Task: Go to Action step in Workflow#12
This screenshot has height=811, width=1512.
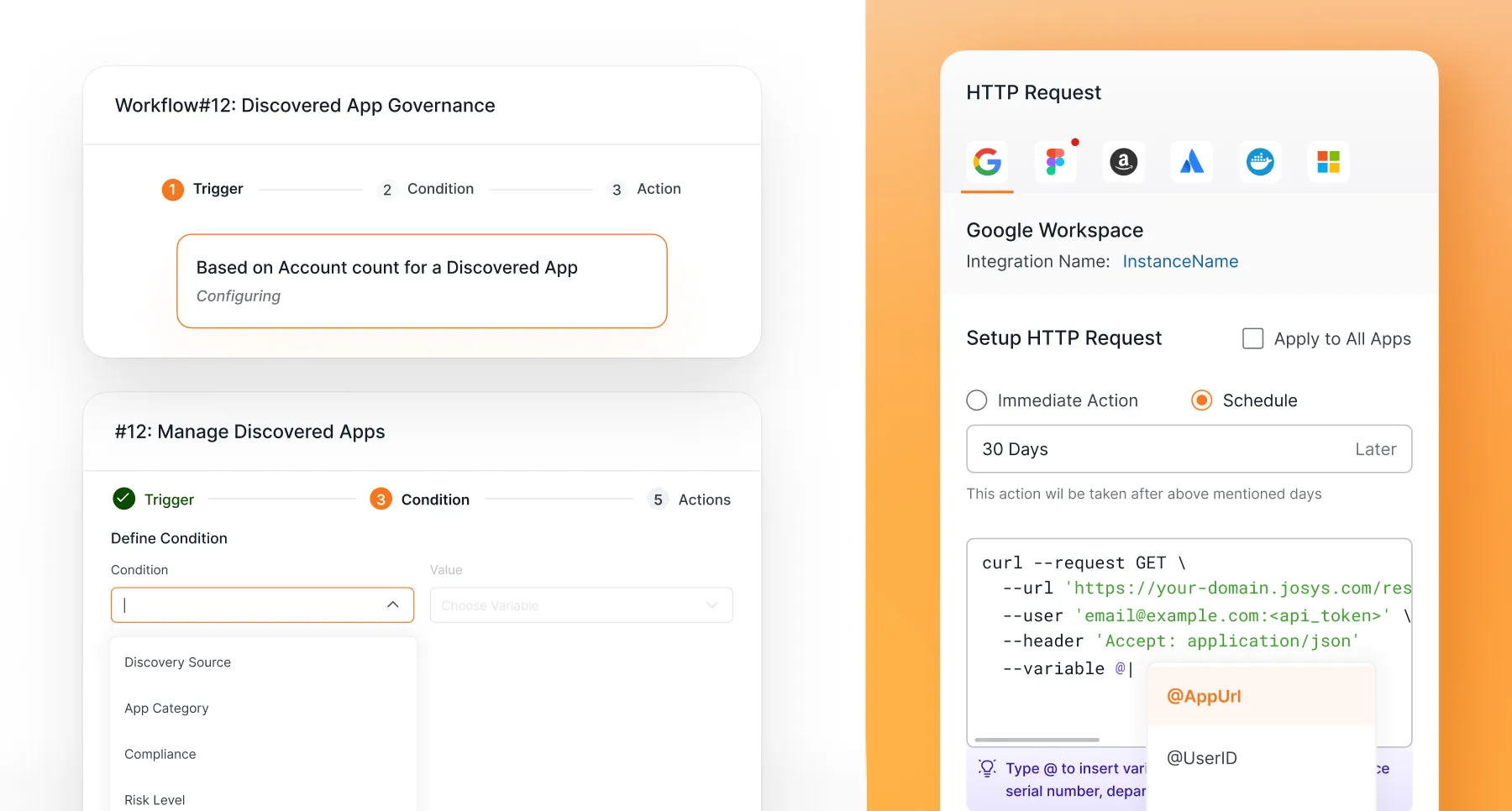Action: pyautogui.click(x=644, y=189)
